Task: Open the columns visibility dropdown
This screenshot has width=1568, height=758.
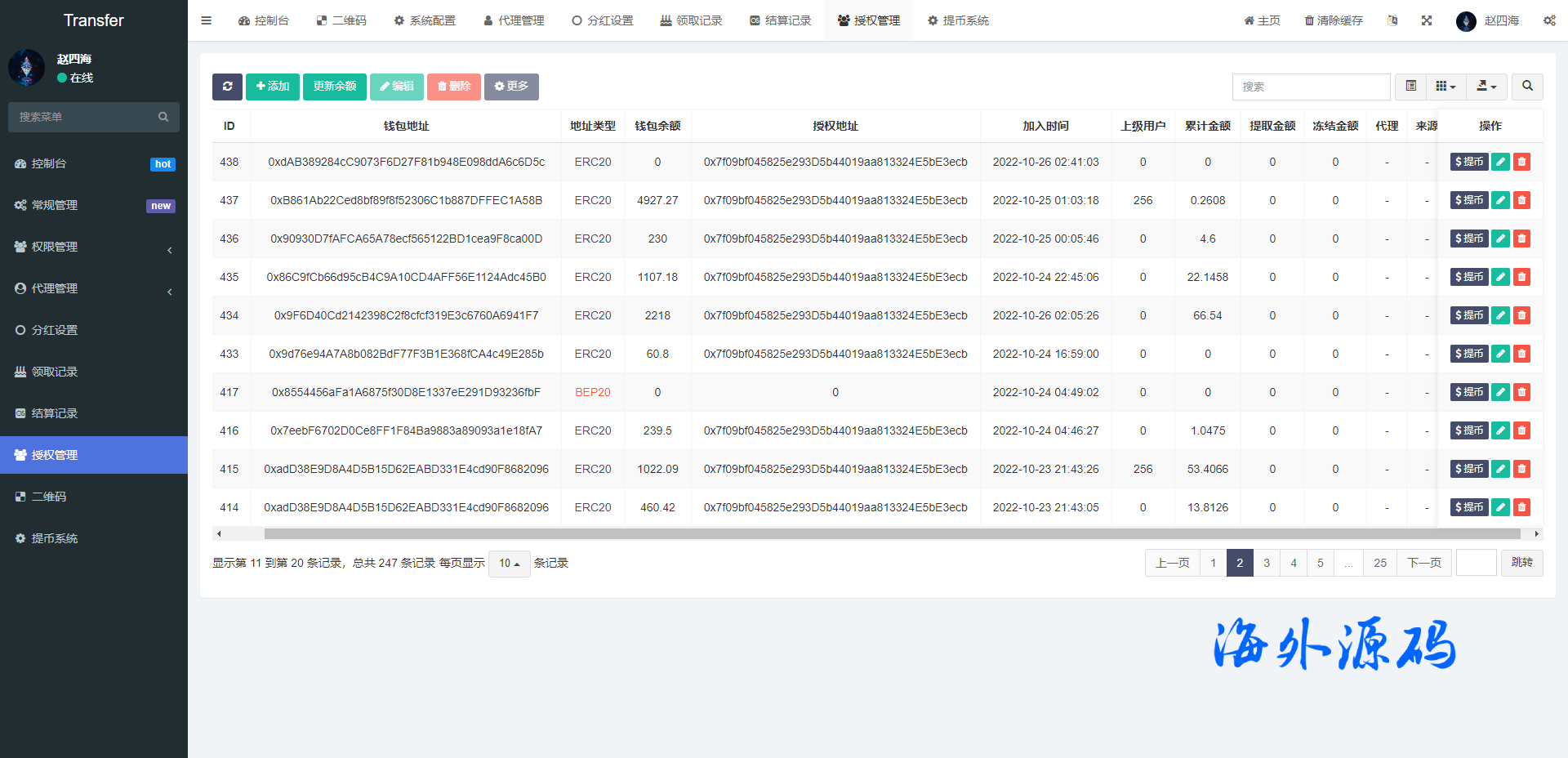Action: point(1445,87)
